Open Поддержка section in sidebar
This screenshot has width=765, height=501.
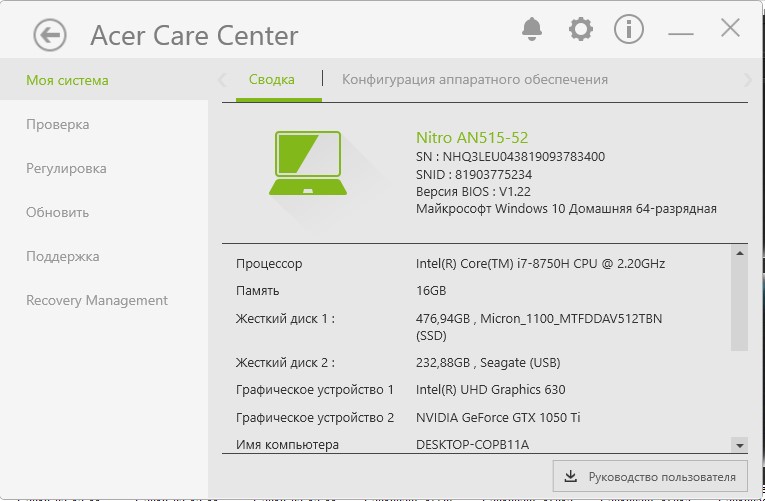pos(62,256)
